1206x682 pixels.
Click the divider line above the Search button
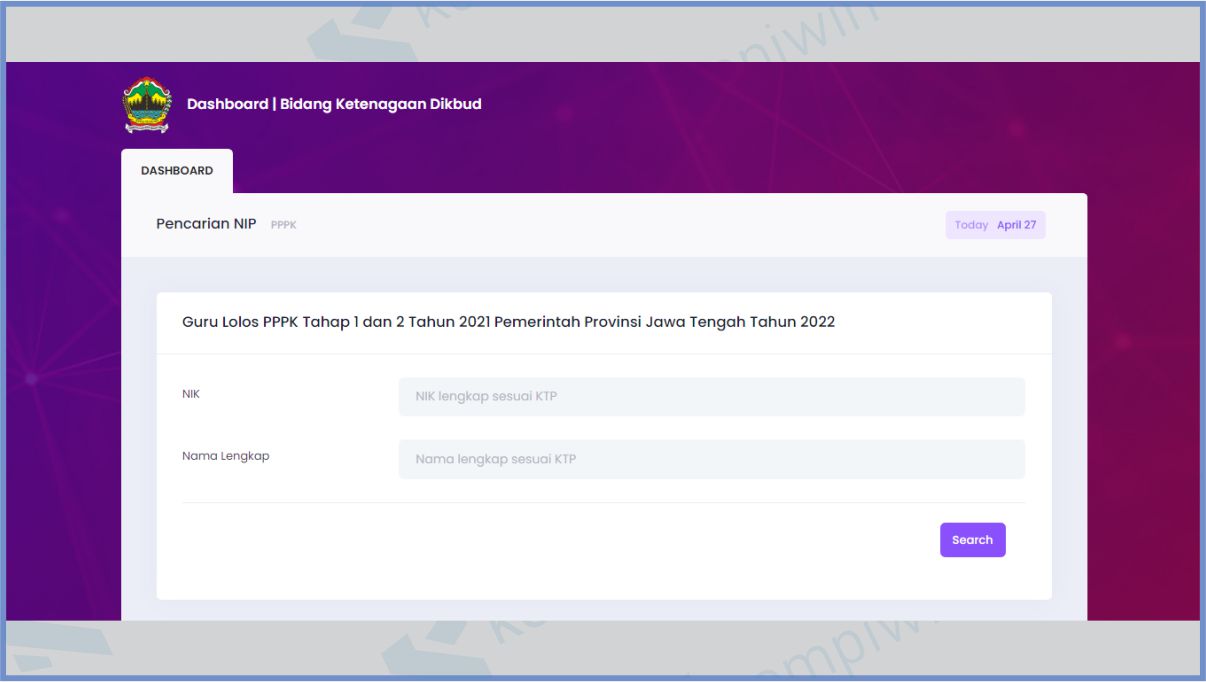pyautogui.click(x=603, y=502)
